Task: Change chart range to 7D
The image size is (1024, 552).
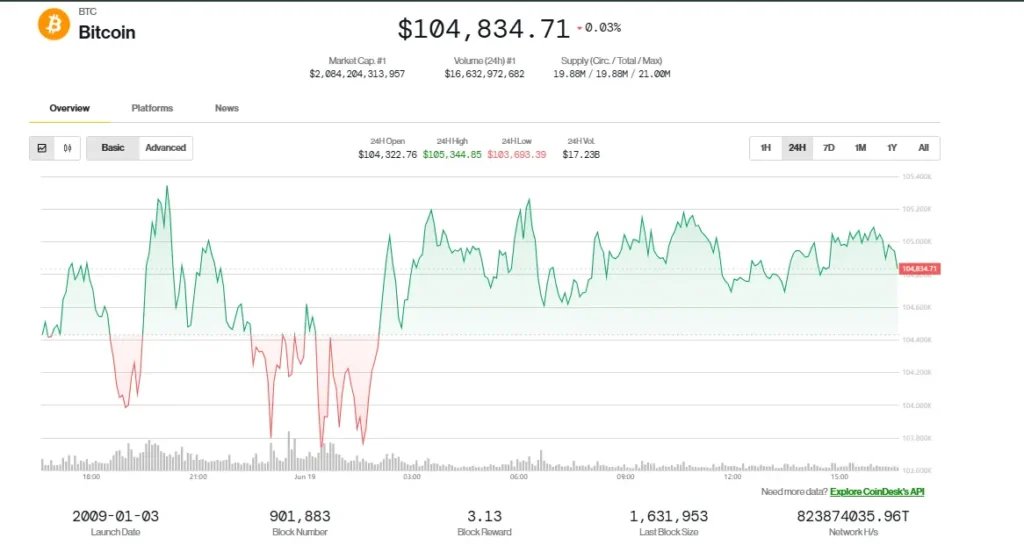Action: [829, 148]
